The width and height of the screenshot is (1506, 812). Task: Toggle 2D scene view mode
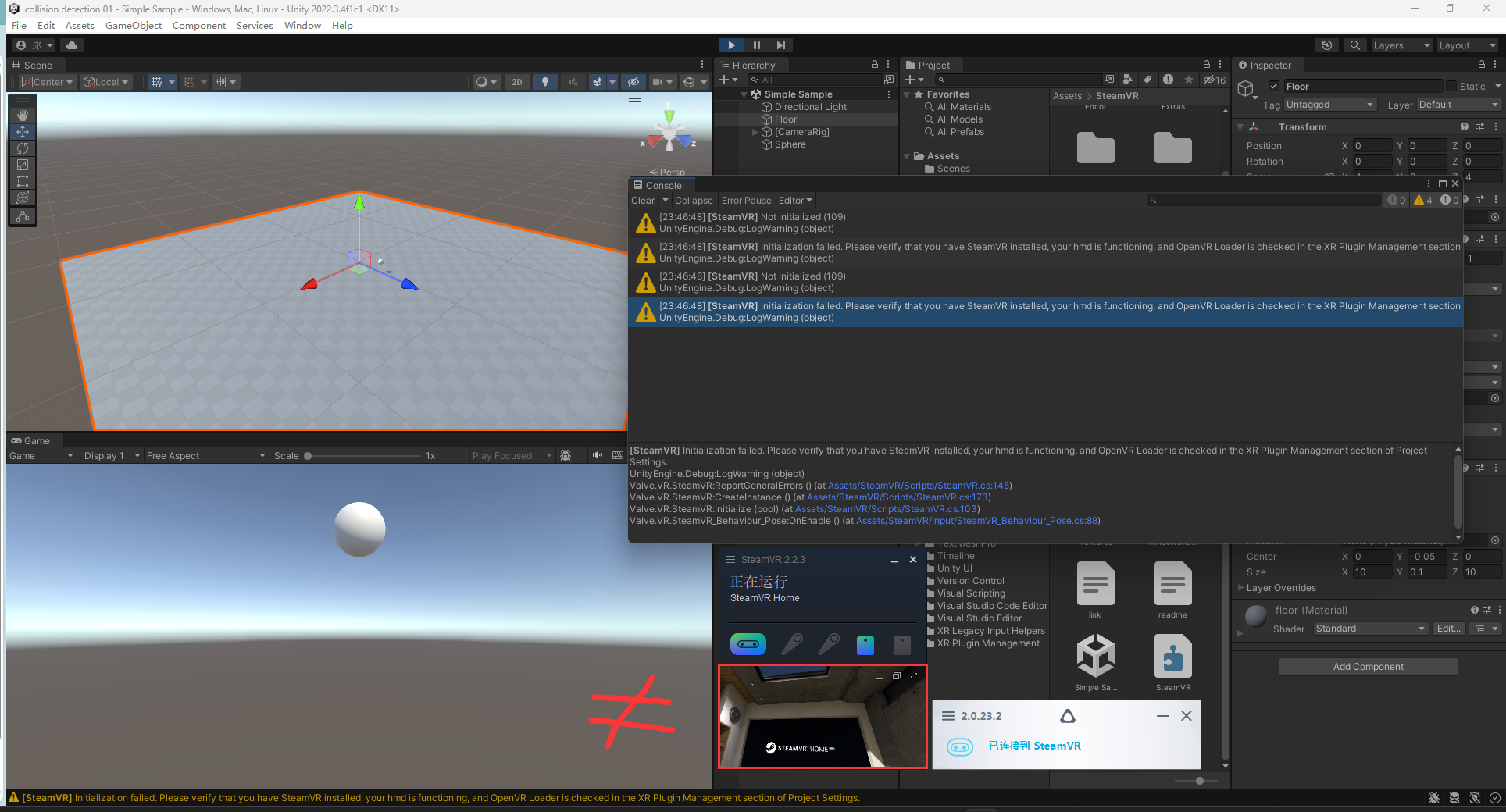point(516,82)
